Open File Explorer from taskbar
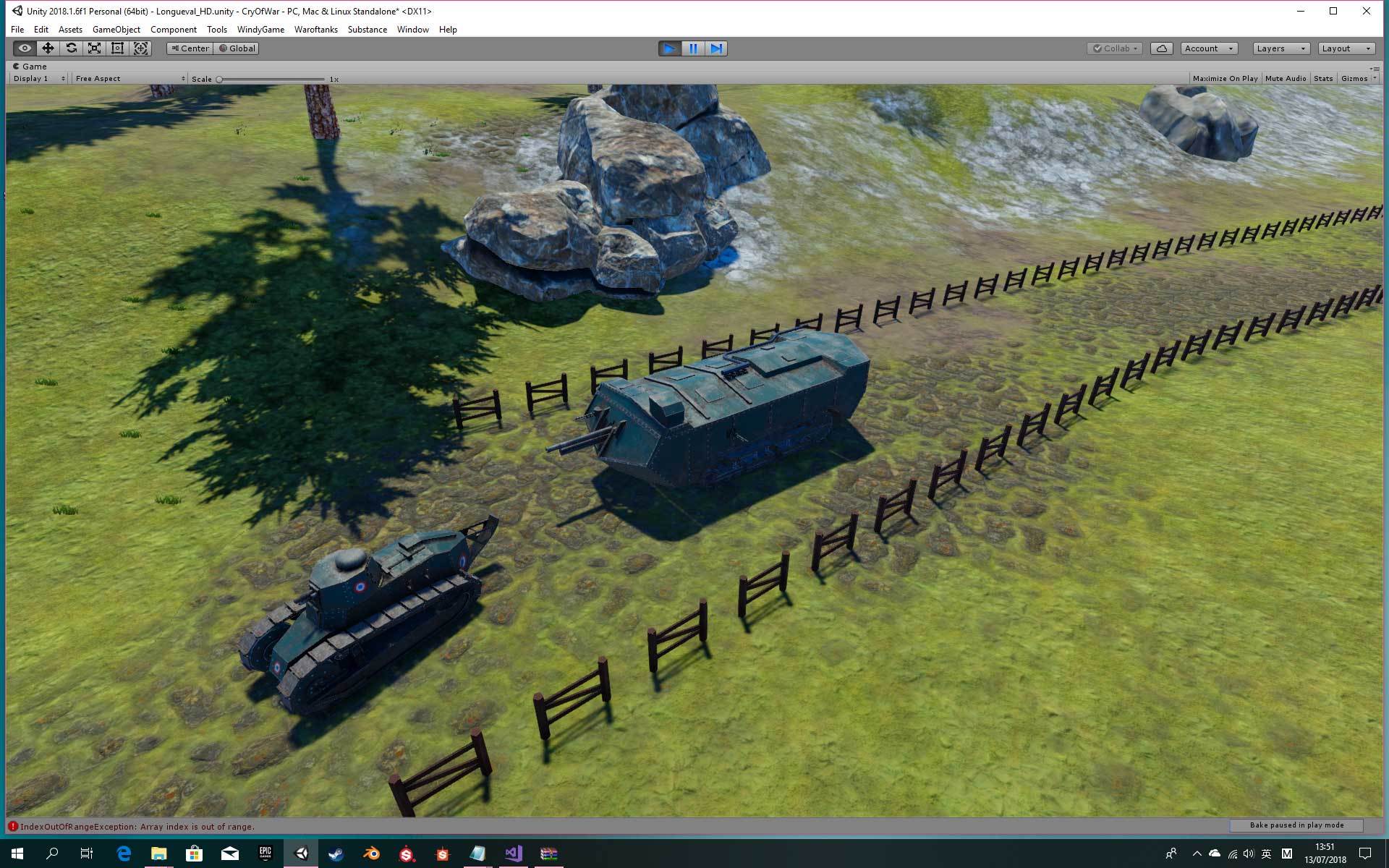The height and width of the screenshot is (868, 1389). [159, 854]
